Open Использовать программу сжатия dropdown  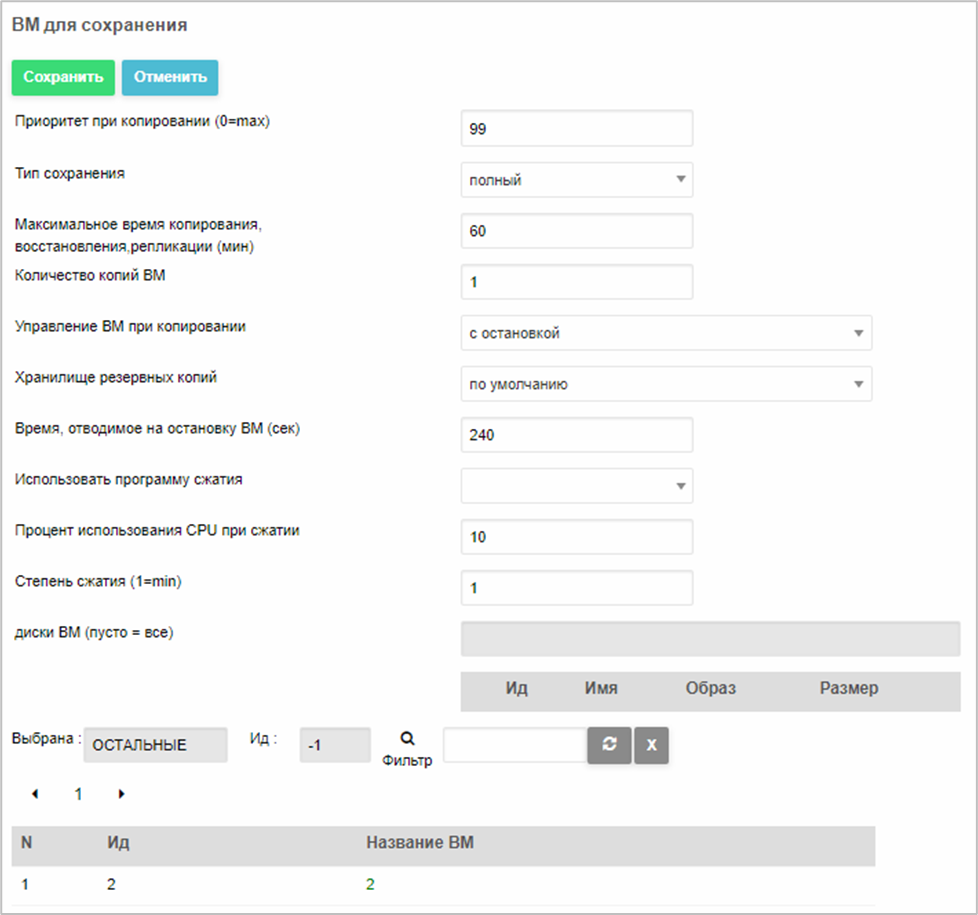coord(577,486)
